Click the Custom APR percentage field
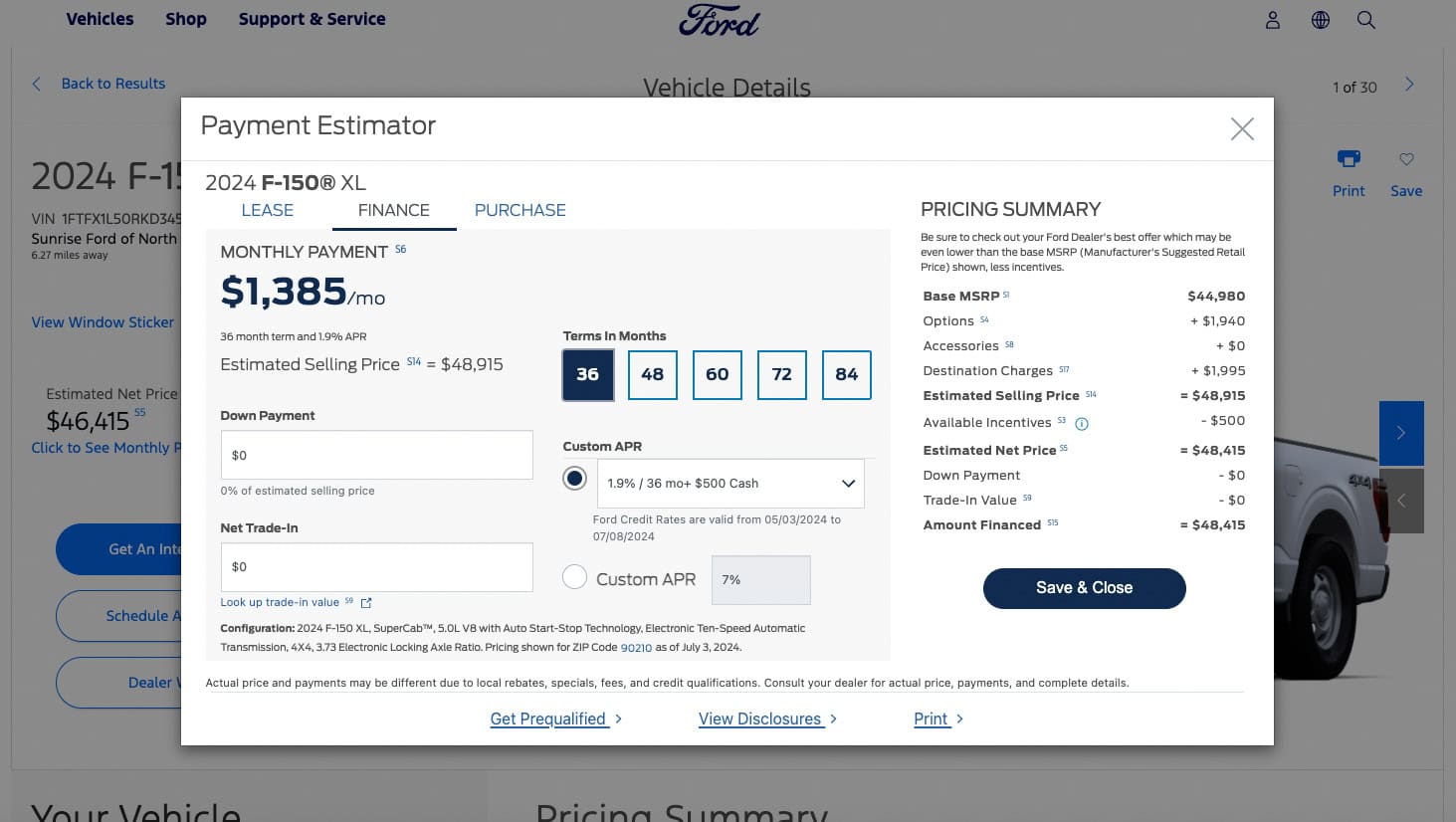This screenshot has width=1456, height=822. point(761,580)
